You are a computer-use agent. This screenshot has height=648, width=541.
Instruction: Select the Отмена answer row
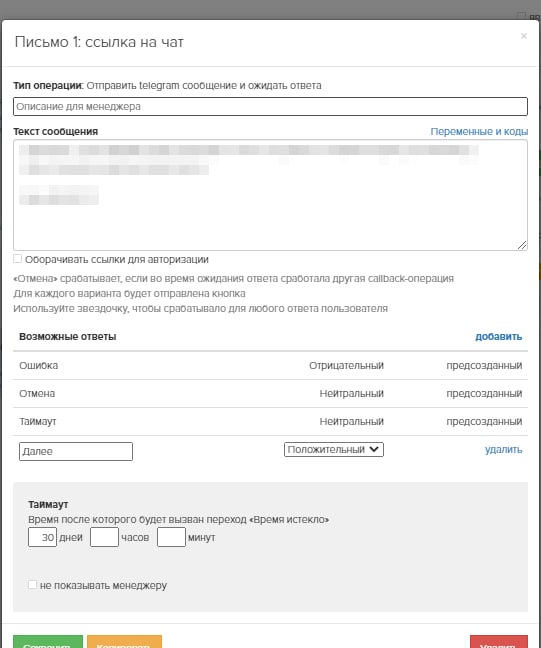270,393
